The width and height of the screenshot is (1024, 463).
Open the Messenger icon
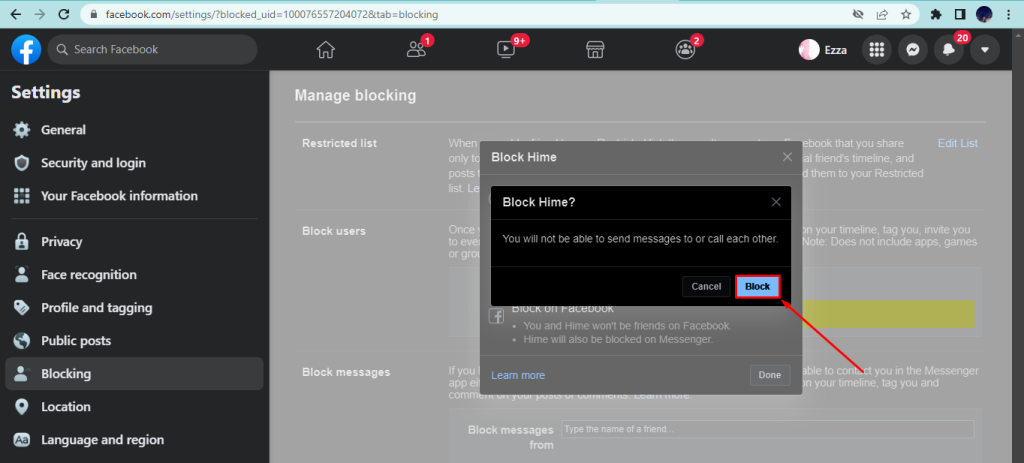point(913,50)
